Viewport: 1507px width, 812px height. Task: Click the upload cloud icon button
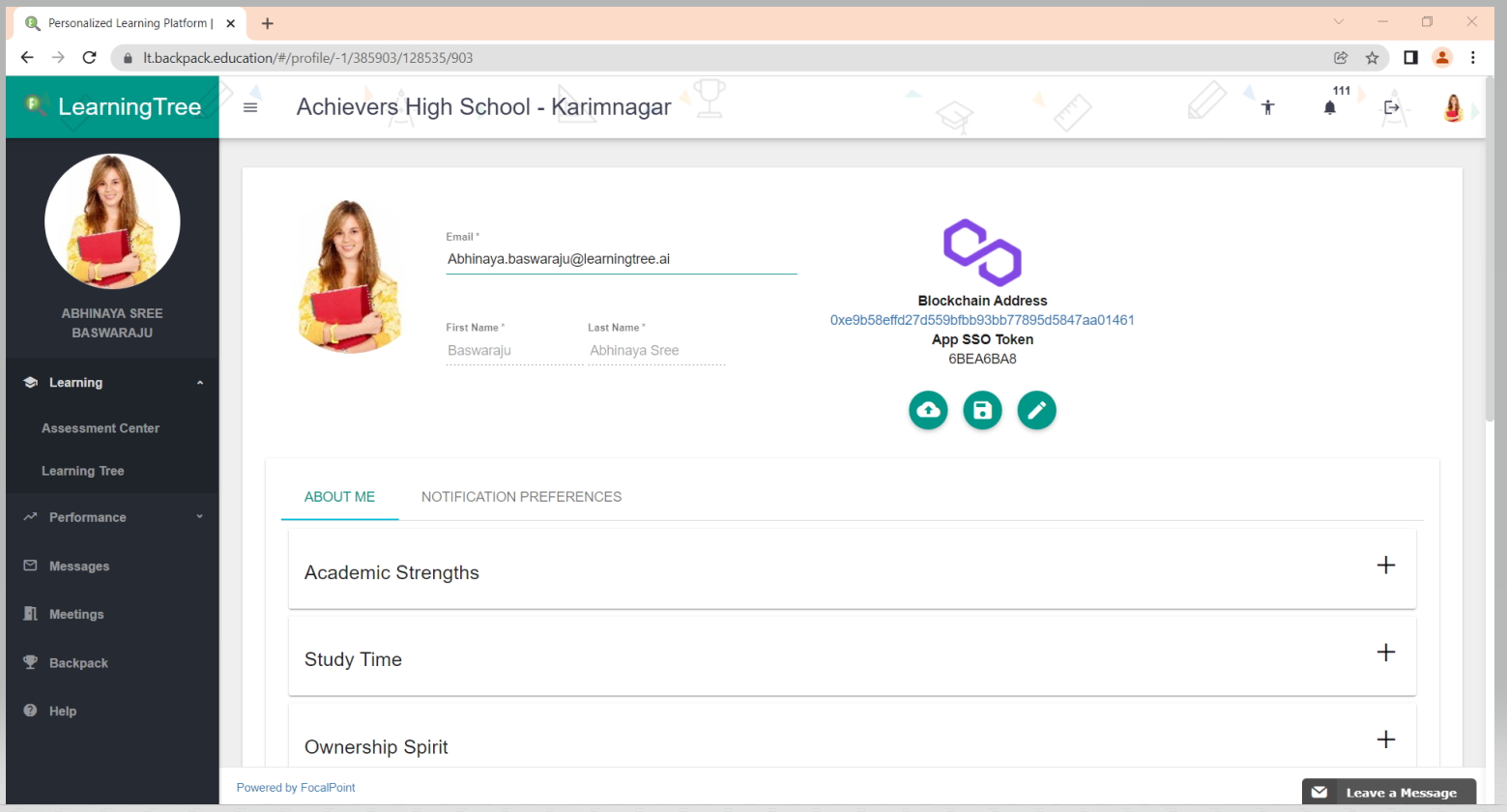928,411
